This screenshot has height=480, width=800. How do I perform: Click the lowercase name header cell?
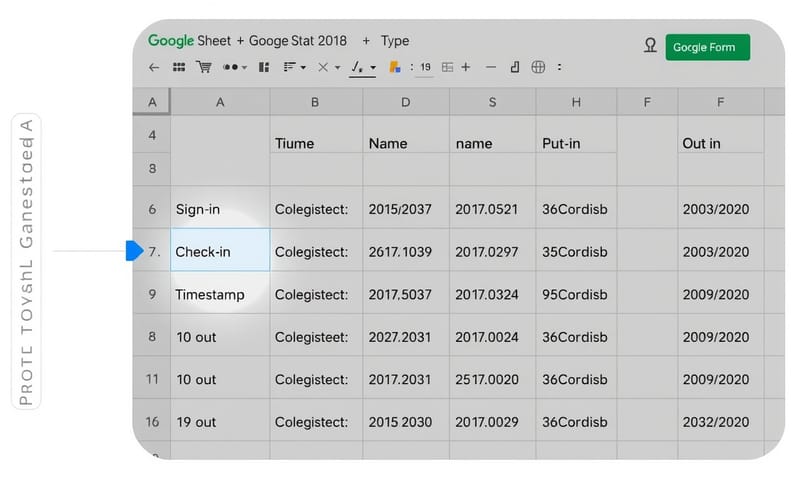[492, 135]
